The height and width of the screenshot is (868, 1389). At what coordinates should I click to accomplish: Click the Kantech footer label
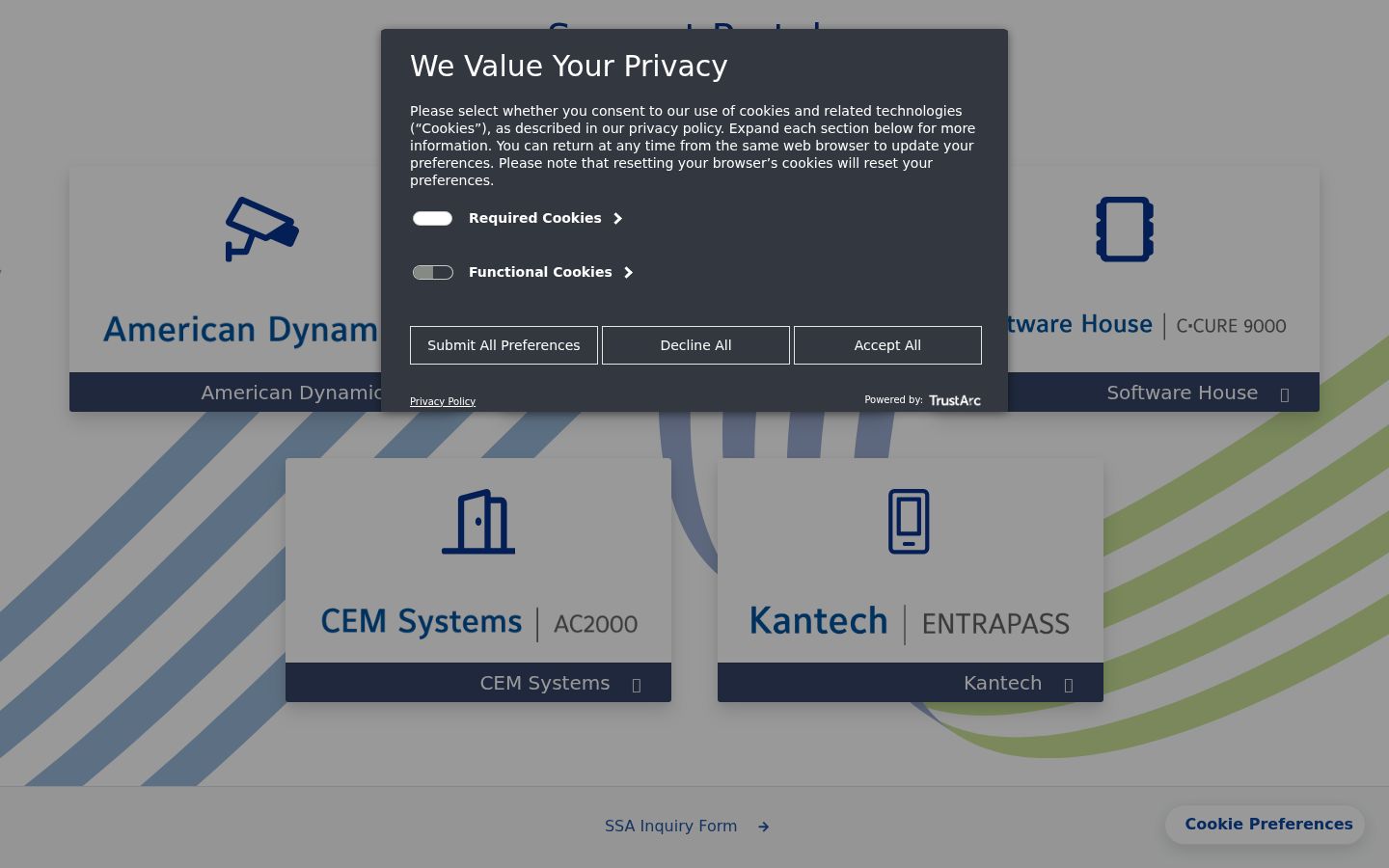coord(1002,683)
